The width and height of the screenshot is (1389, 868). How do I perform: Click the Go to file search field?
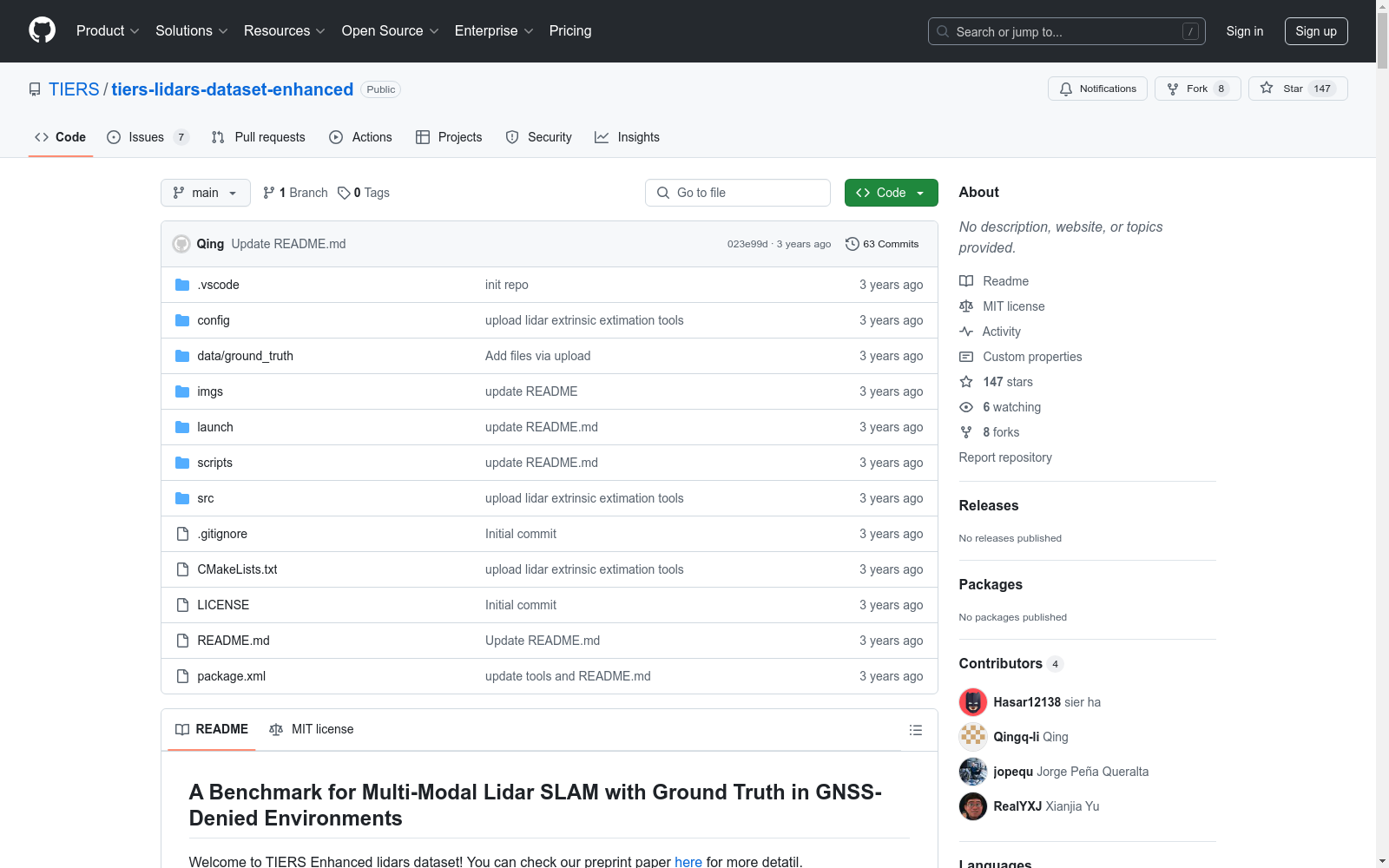click(738, 193)
